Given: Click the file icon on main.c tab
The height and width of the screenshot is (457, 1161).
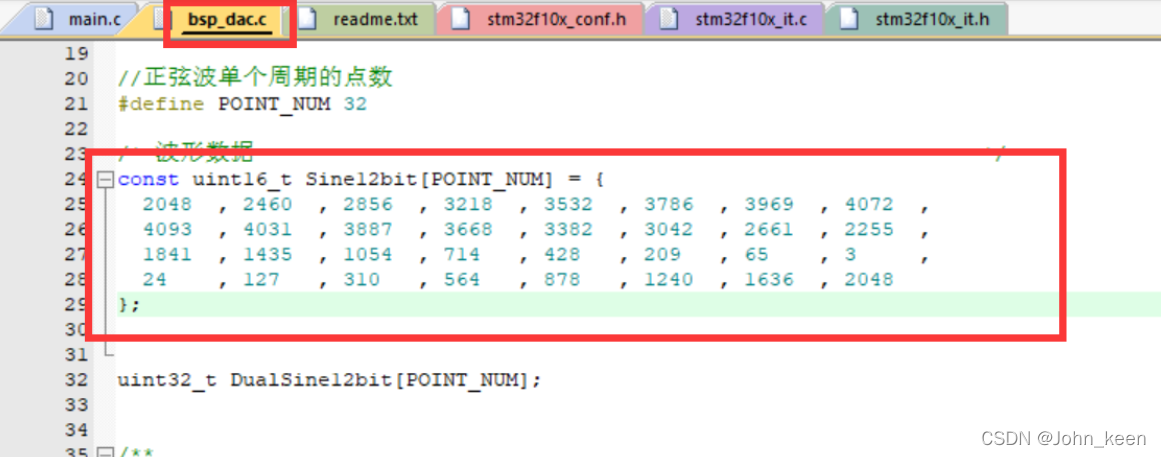Looking at the screenshot, I should coord(44,19).
